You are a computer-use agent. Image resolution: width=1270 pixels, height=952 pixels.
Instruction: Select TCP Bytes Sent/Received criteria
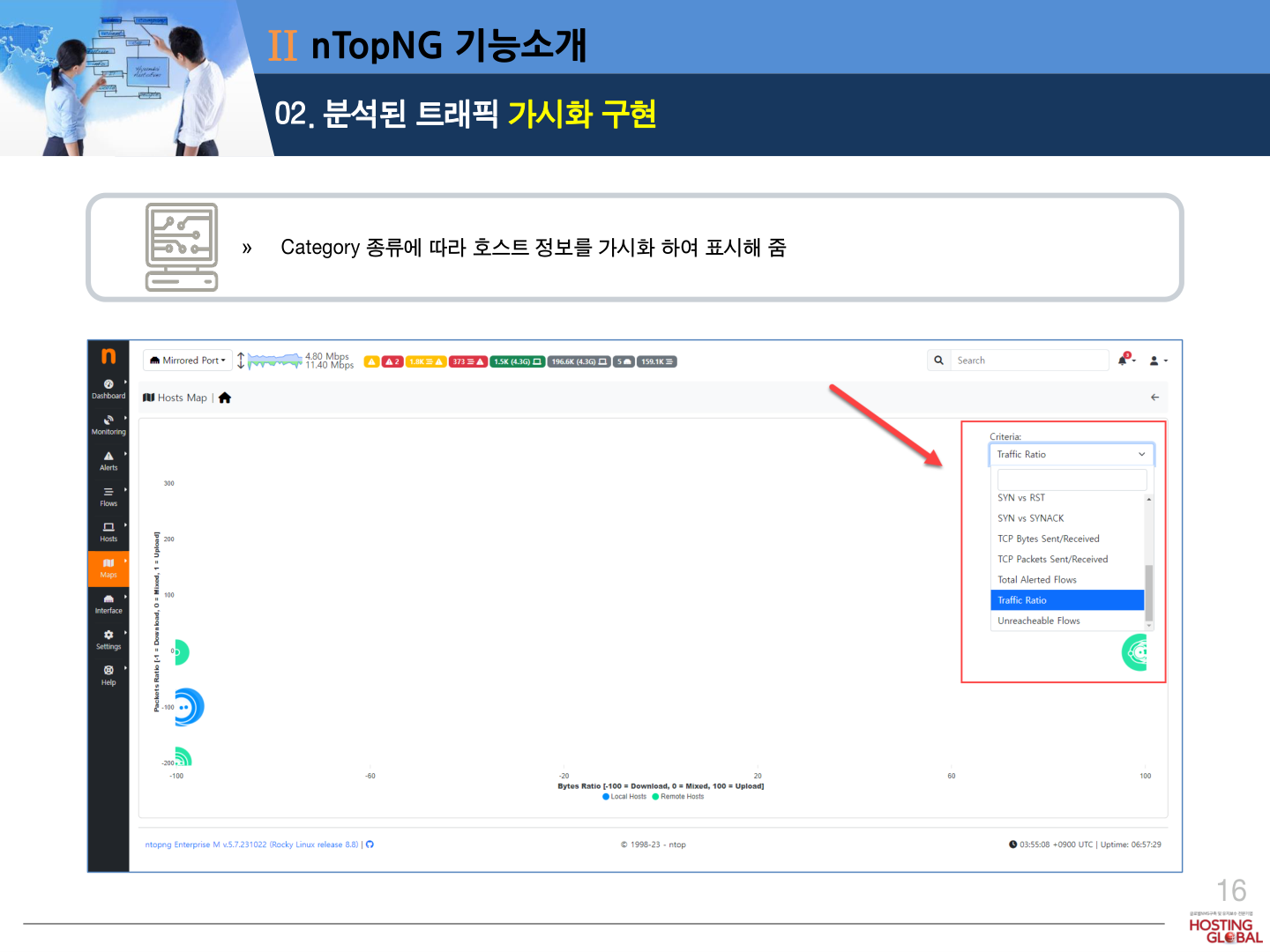click(x=1067, y=539)
